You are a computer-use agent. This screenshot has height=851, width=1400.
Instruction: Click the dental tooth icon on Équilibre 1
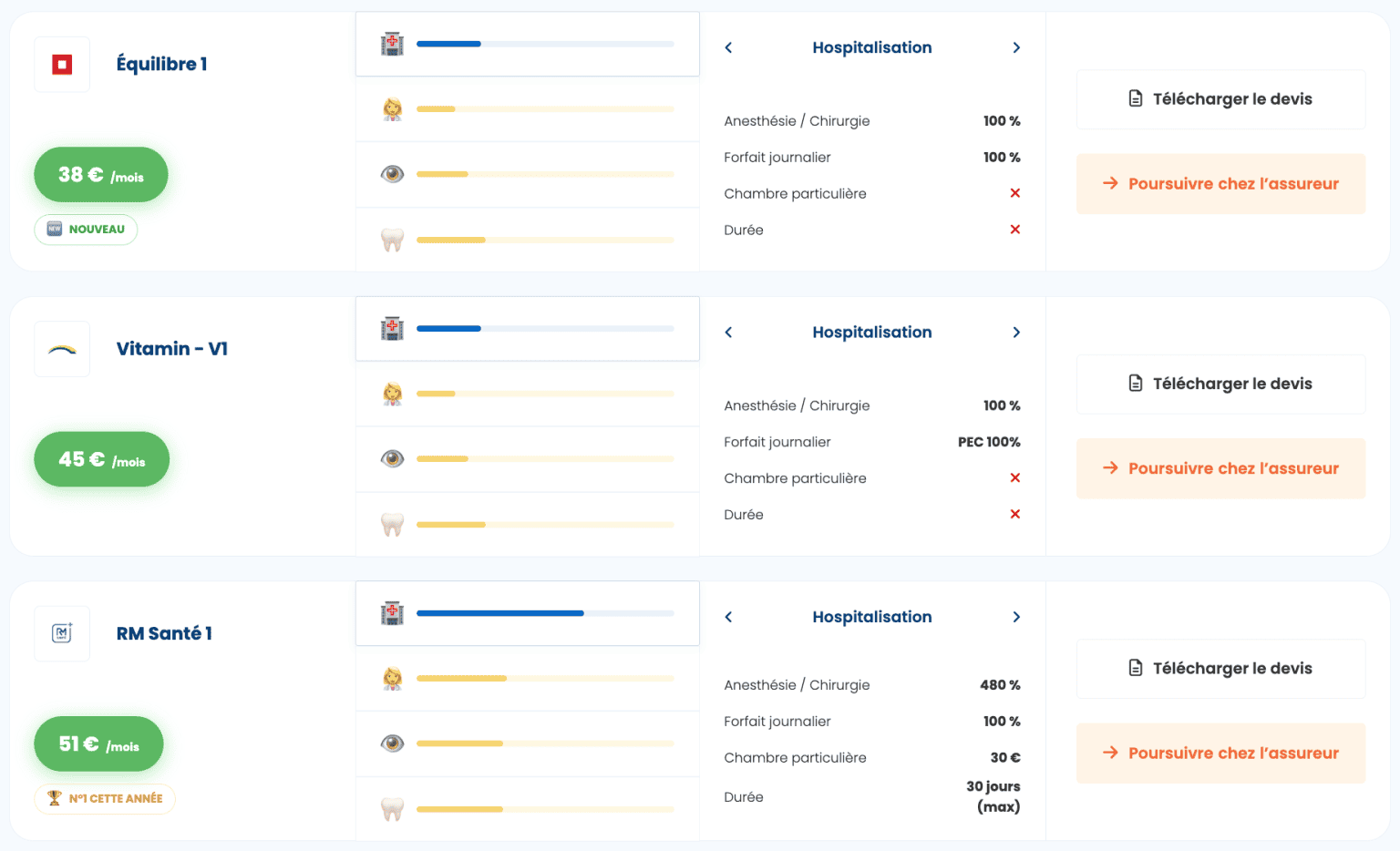point(391,240)
